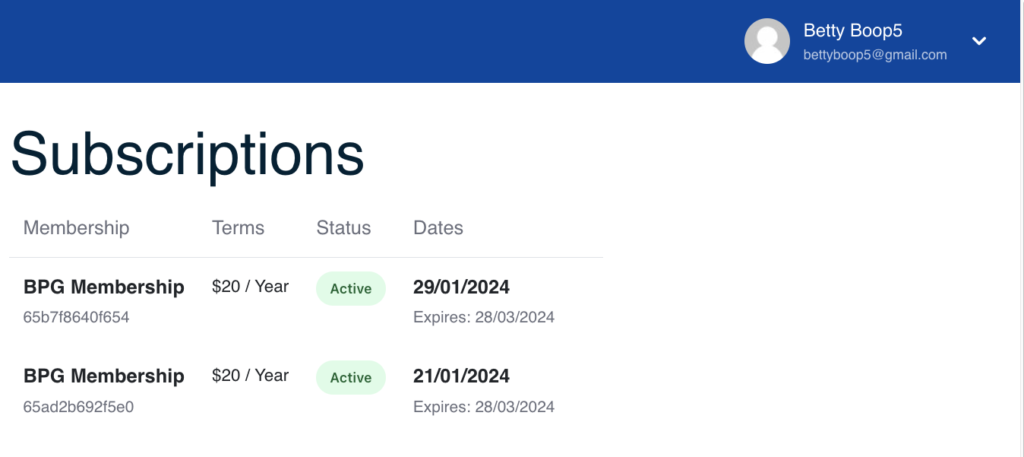Click the user avatar icon
This screenshot has width=1024, height=457.
(768, 41)
